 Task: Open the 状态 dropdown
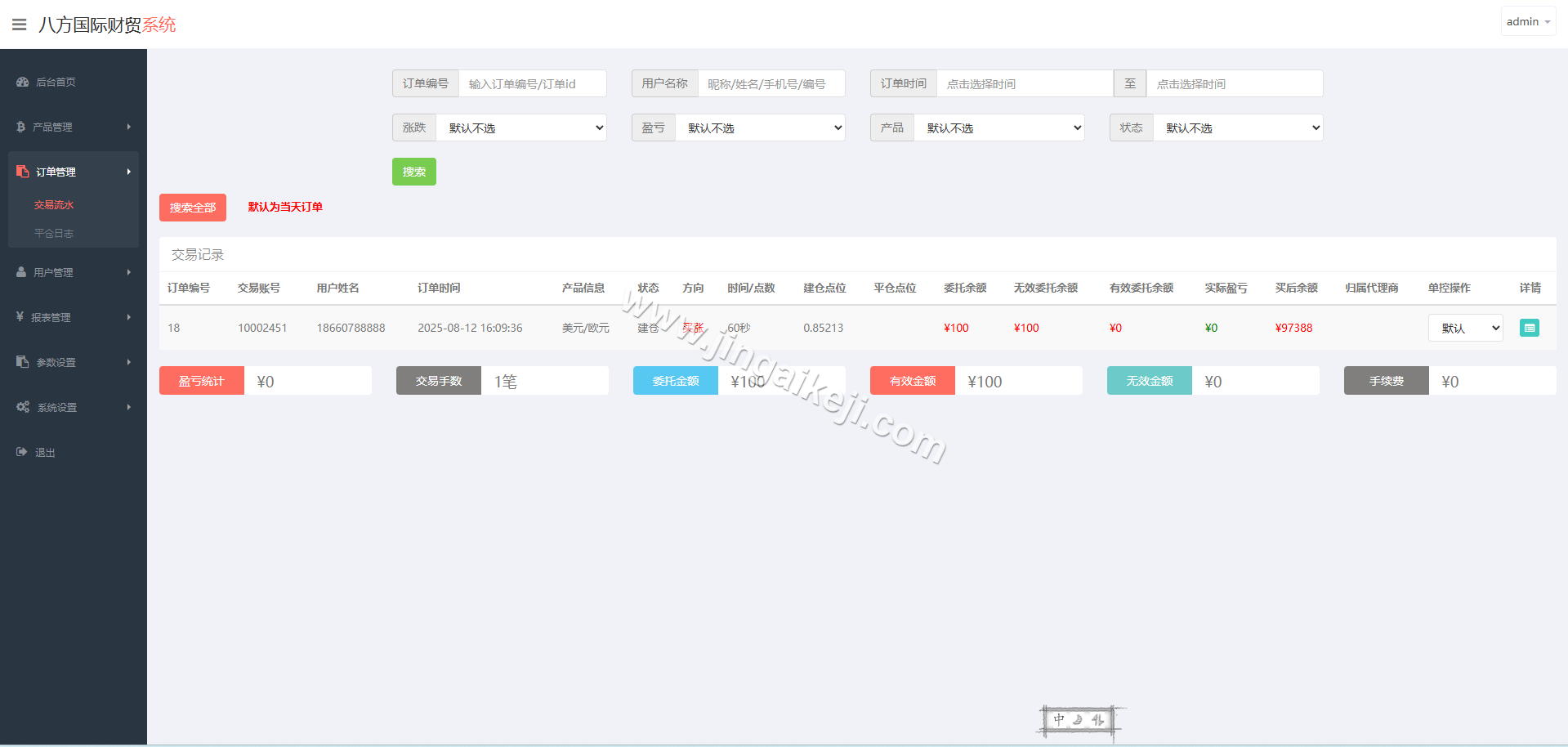pos(1238,127)
